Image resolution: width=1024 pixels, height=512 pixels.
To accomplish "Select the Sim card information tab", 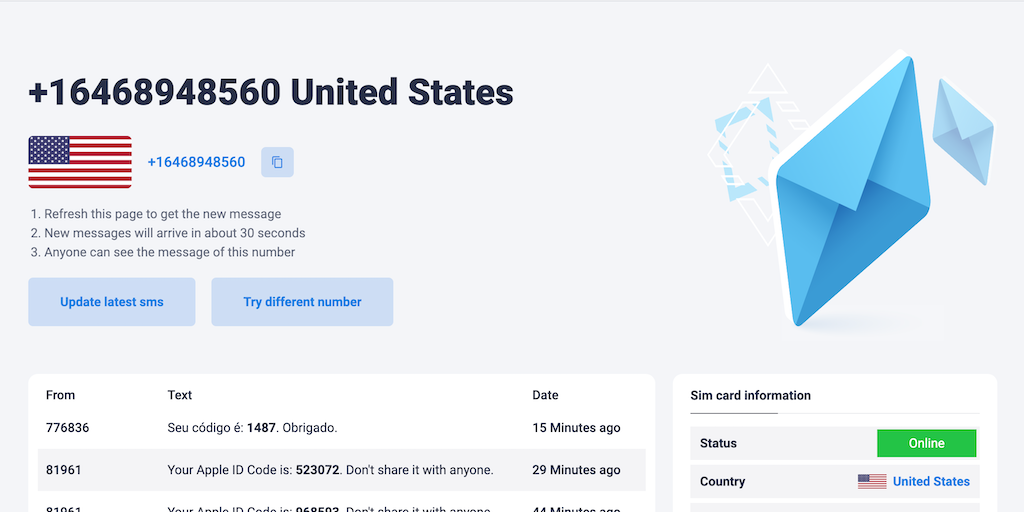I will [750, 395].
